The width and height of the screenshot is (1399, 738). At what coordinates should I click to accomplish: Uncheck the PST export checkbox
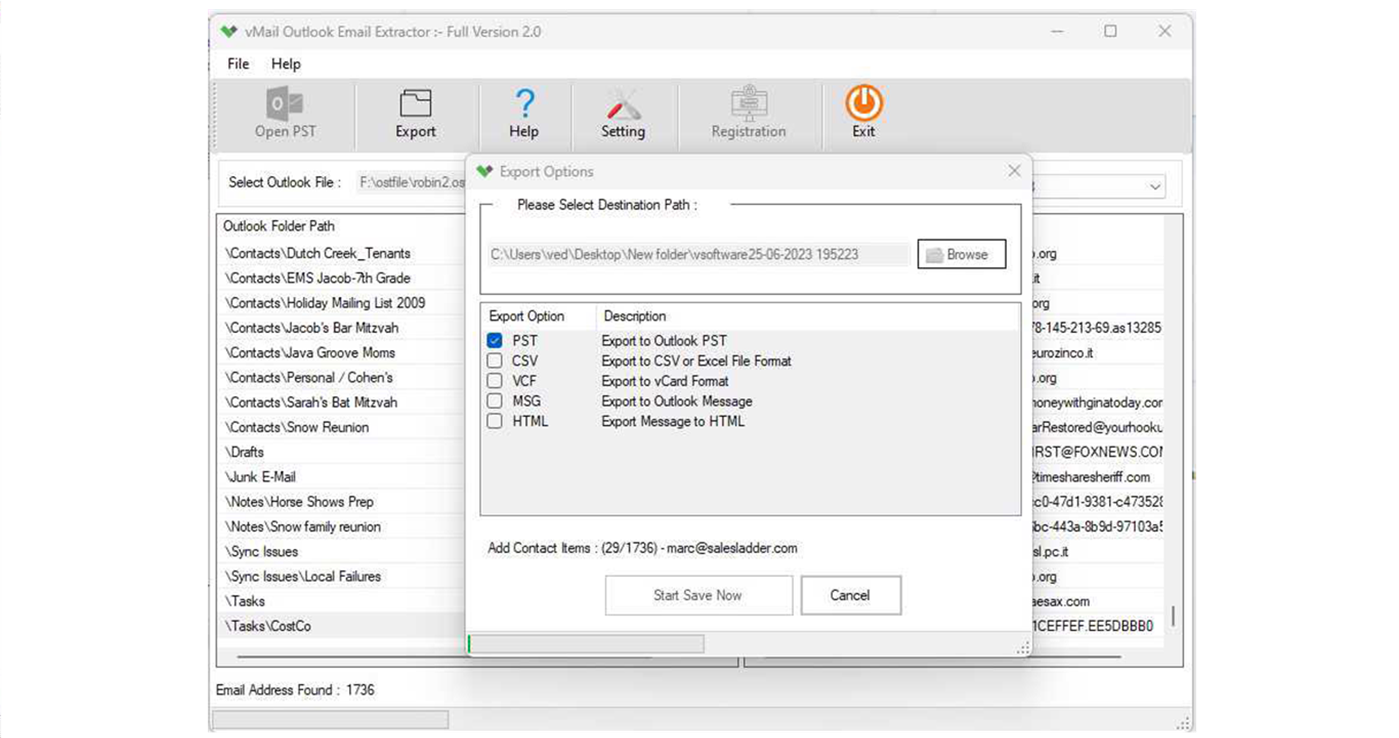(x=495, y=341)
